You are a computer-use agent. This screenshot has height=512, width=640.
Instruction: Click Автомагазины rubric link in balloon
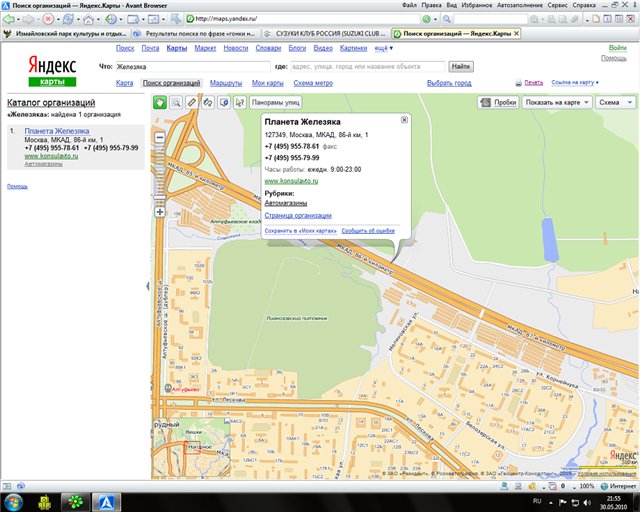pyautogui.click(x=286, y=203)
